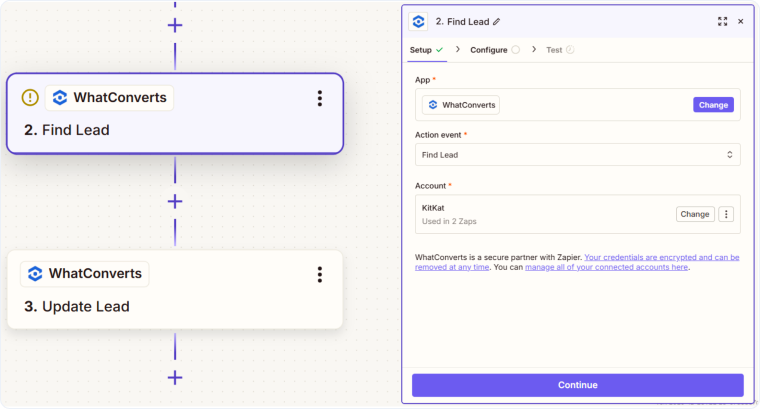
Task: Click the purple Change app button
Action: (x=713, y=105)
